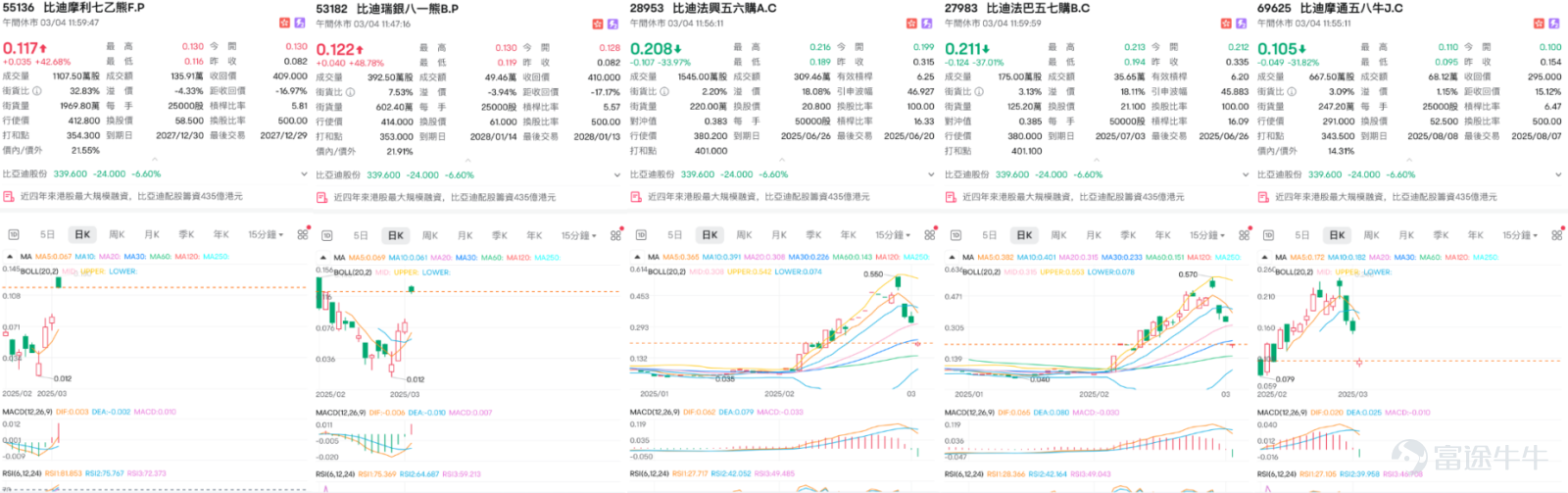Screen dimensions: 1568x493
Task: Click the price 0.117 for 55136
Action: [x=20, y=47]
